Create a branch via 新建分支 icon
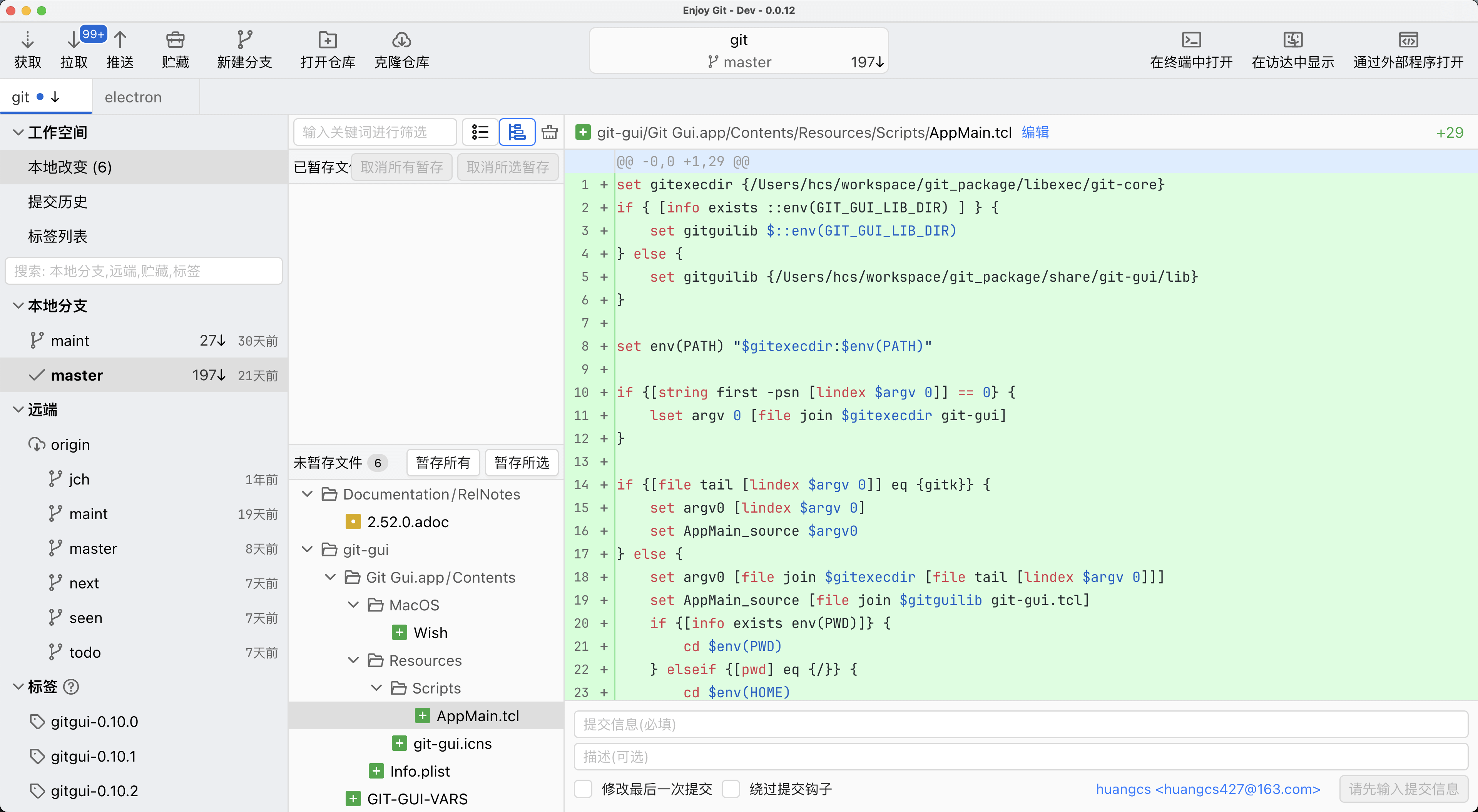 click(x=244, y=48)
